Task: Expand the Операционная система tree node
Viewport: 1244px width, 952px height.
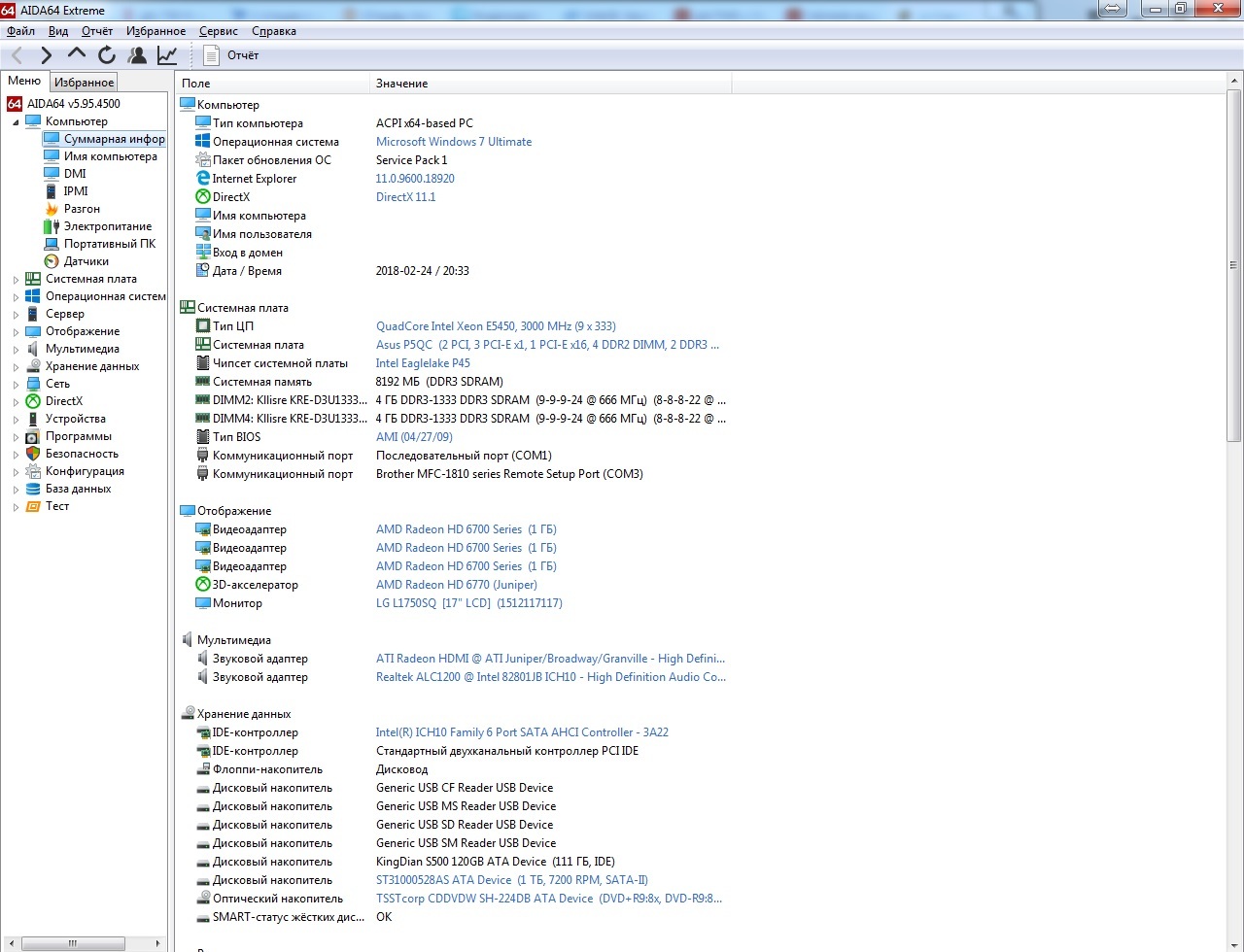Action: point(16,297)
